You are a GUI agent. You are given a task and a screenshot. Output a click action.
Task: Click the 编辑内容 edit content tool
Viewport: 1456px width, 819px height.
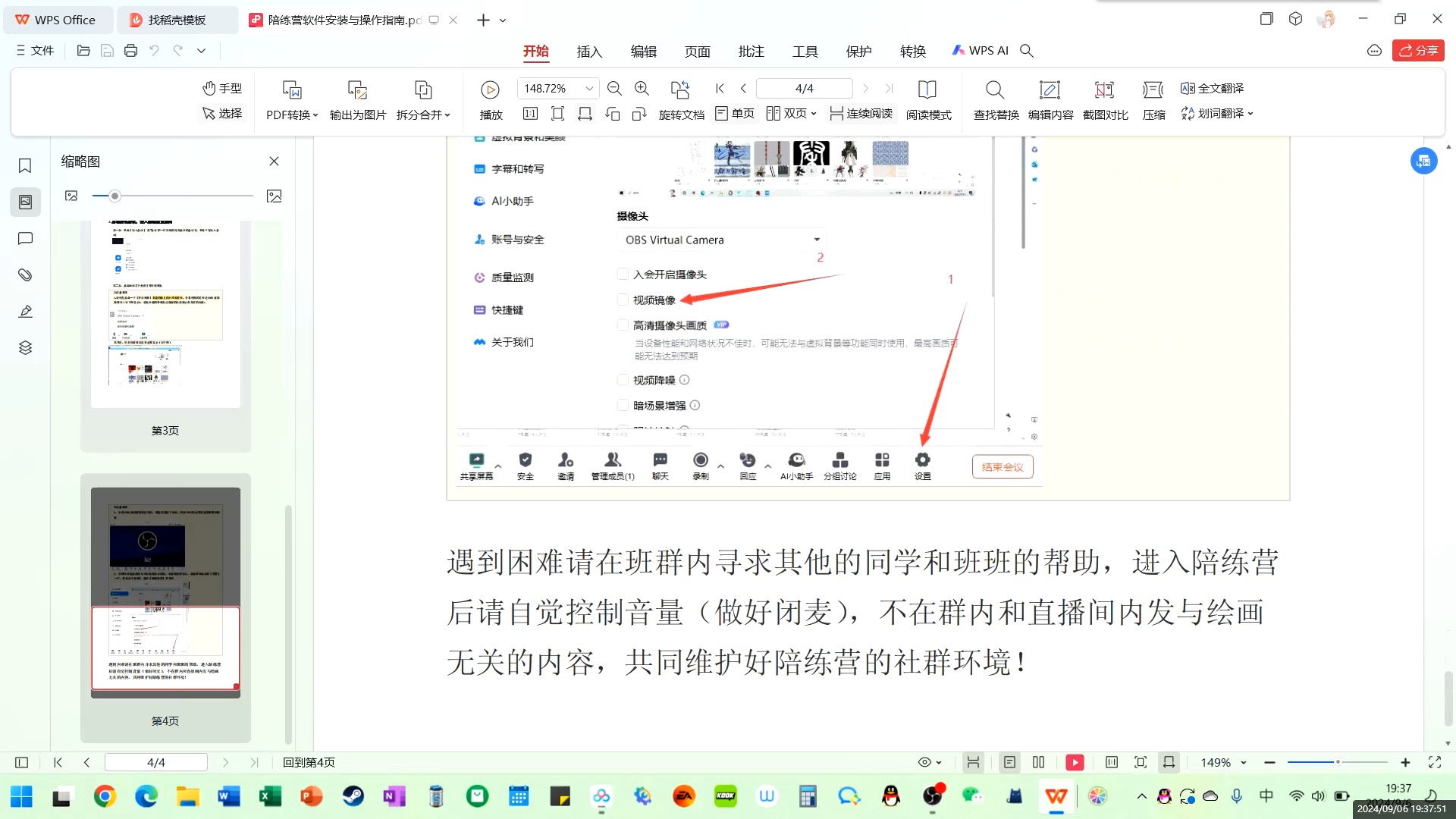pyautogui.click(x=1050, y=100)
